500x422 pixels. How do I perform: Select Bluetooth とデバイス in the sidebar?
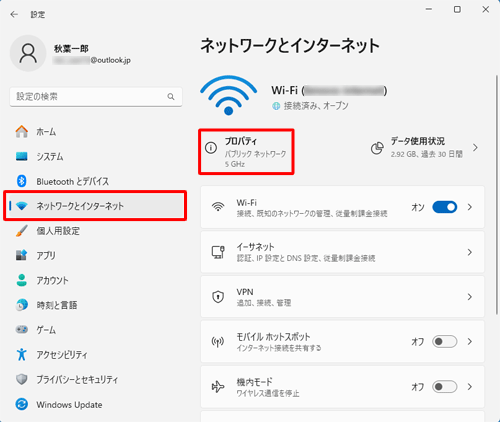96,181
